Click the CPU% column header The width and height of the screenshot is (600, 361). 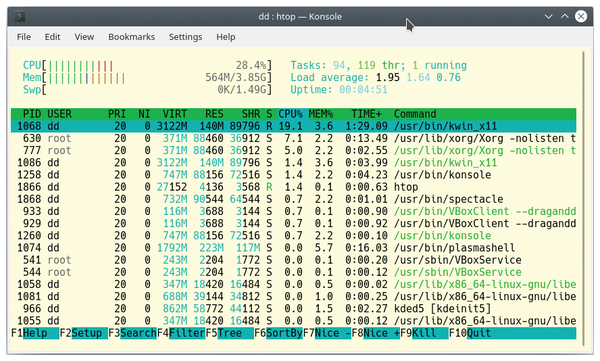pyautogui.click(x=290, y=114)
